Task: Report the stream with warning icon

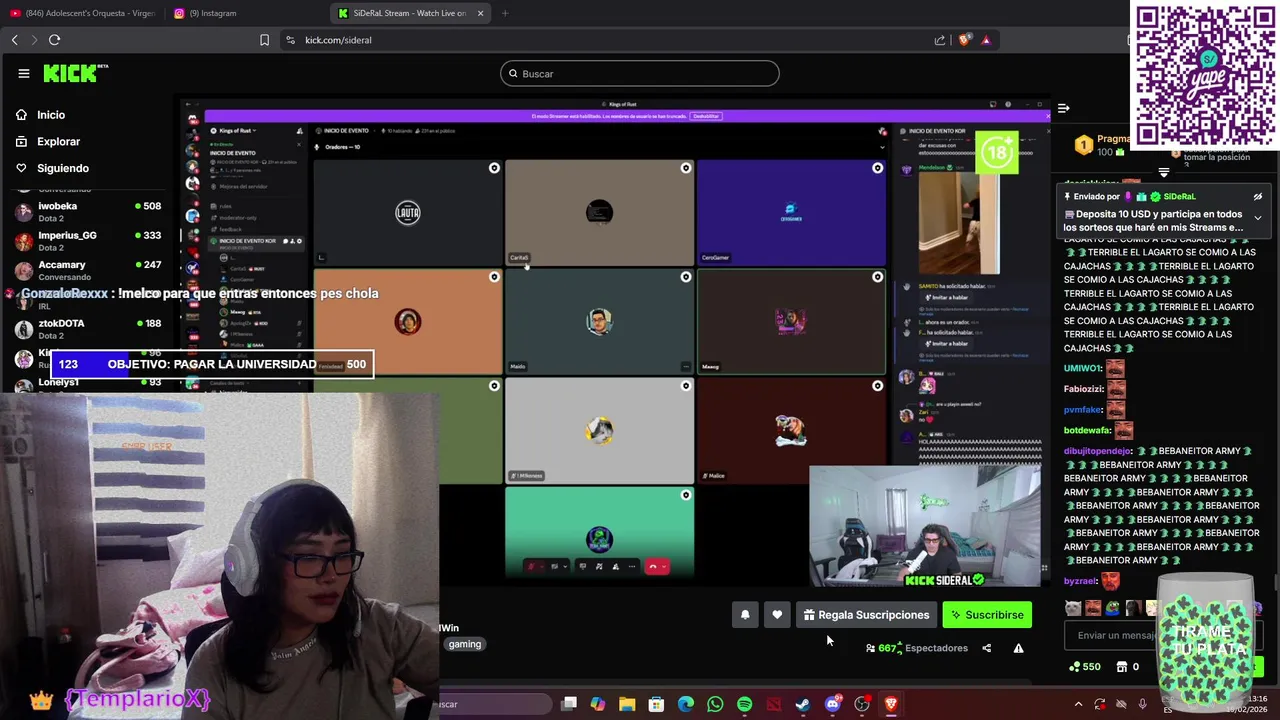Action: tap(1018, 648)
